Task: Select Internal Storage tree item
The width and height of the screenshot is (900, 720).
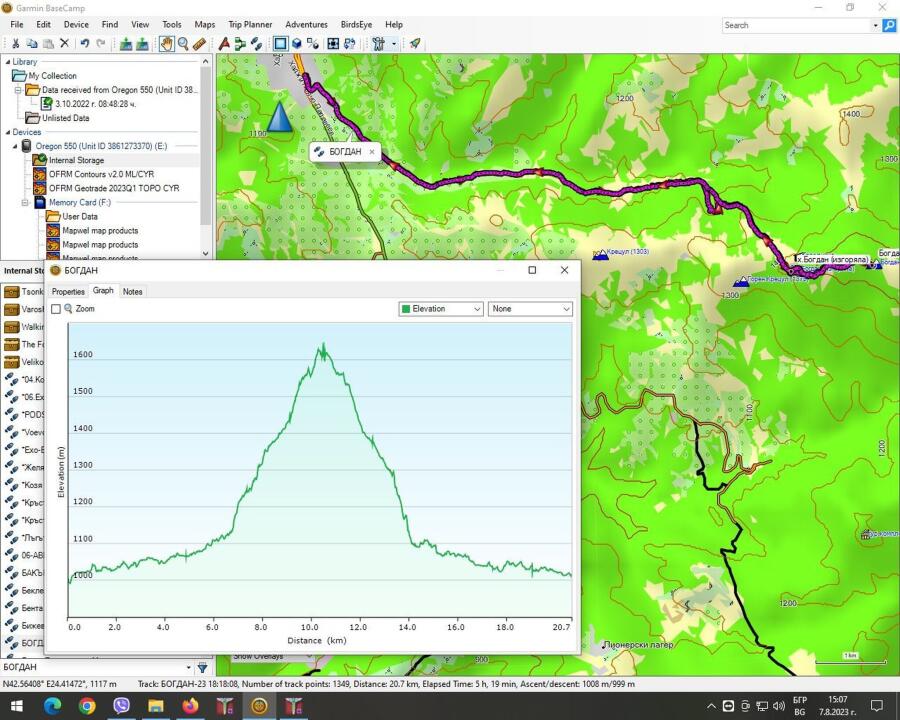Action: pyautogui.click(x=76, y=160)
